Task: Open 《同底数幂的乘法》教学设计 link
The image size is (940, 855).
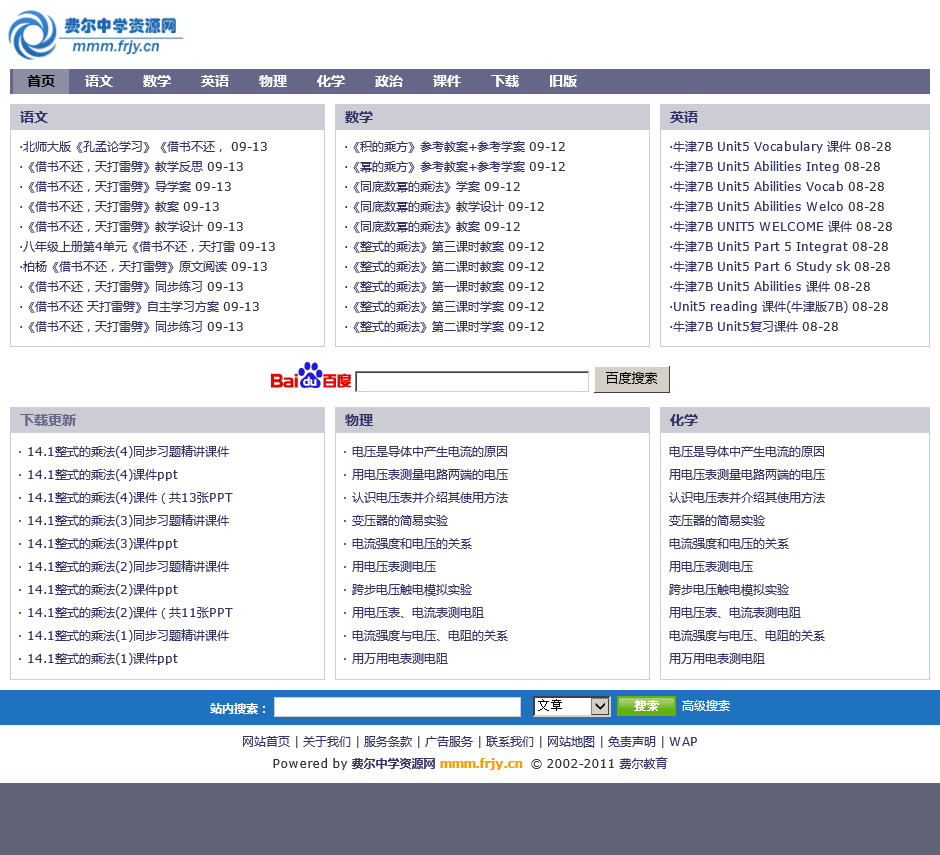Action: (426, 207)
